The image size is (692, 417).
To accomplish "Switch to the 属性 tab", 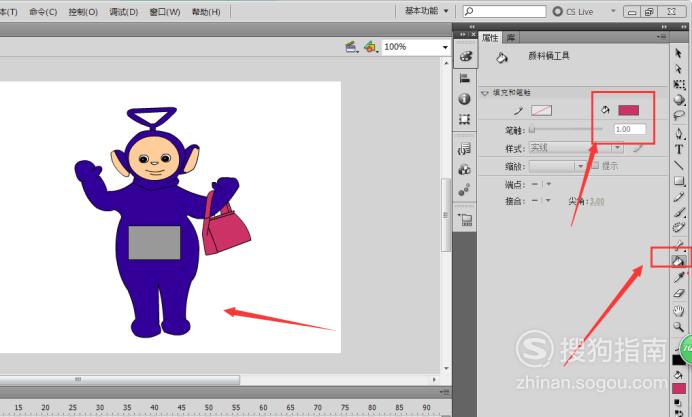I will tap(490, 38).
